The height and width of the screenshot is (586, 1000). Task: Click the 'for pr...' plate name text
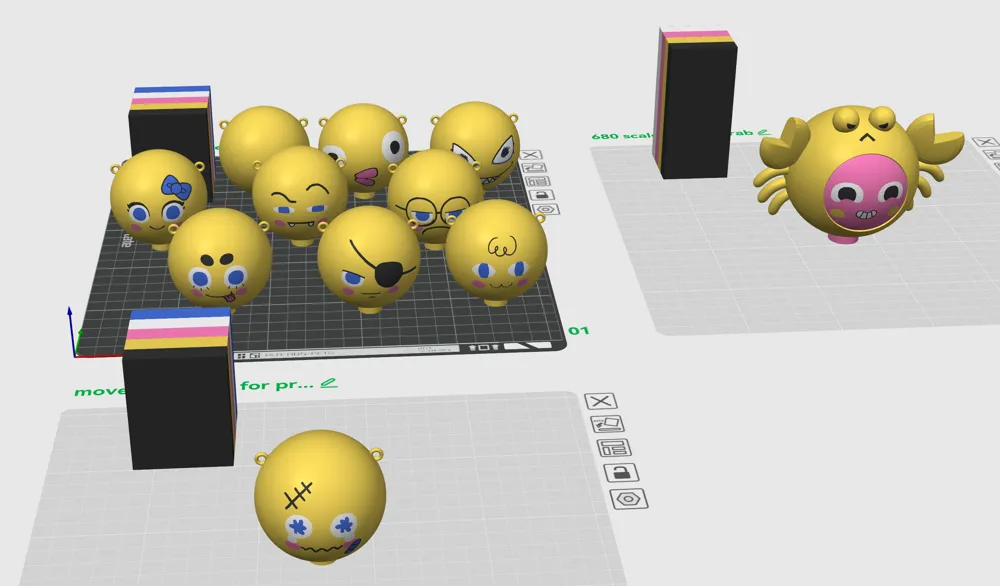coord(277,385)
